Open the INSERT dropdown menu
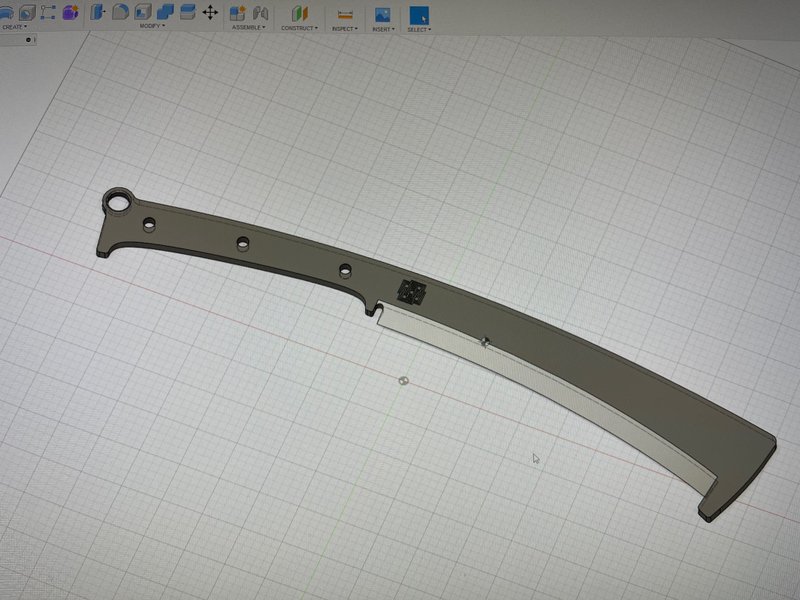The width and height of the screenshot is (800, 600). (383, 29)
